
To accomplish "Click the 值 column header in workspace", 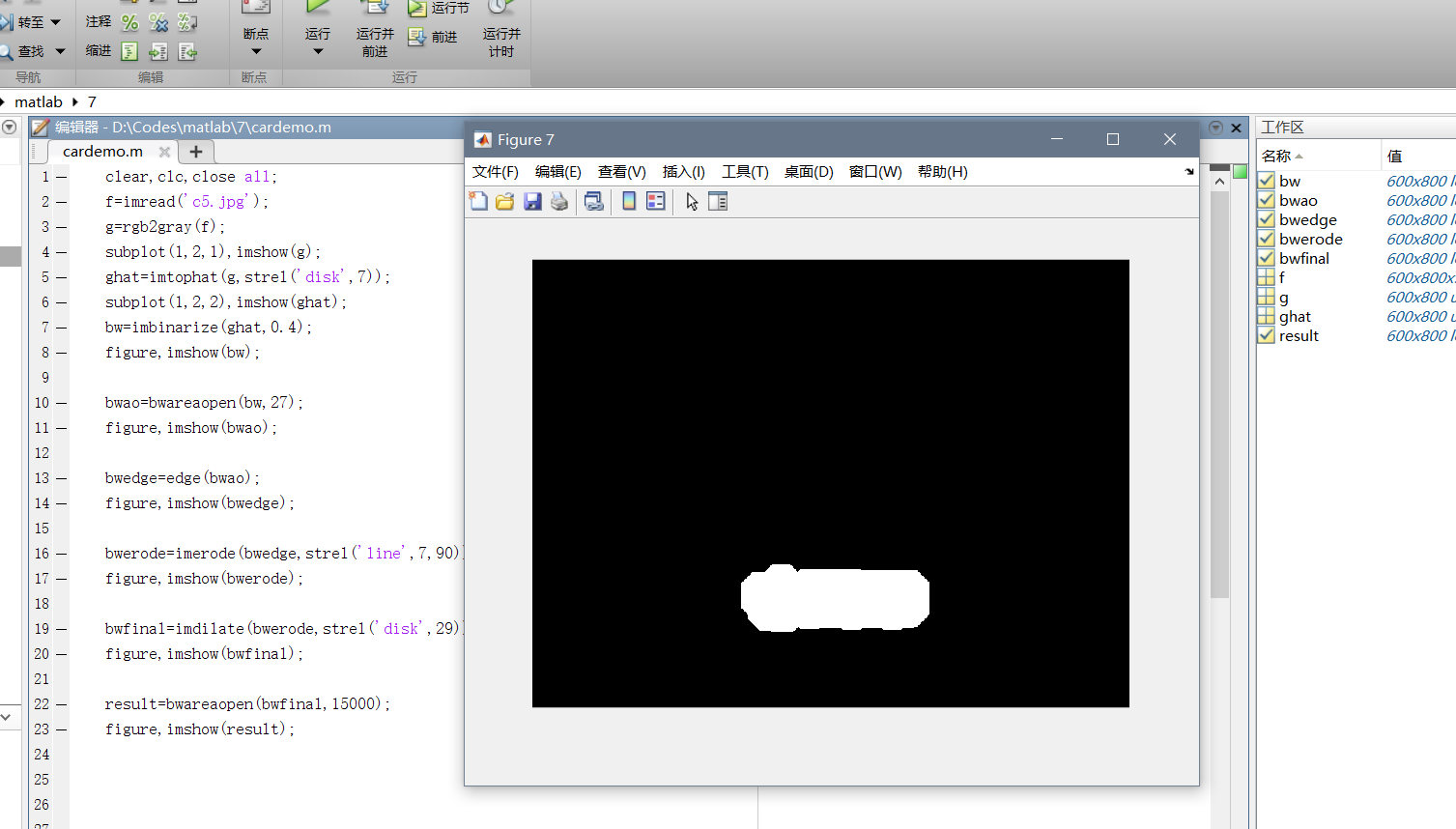I will [1417, 156].
